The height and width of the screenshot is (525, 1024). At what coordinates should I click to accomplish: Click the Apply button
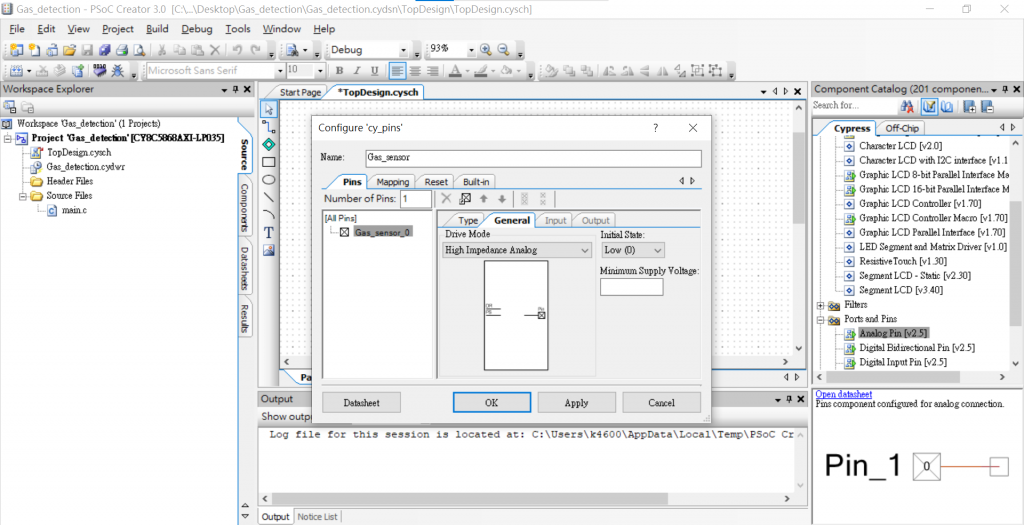577,403
